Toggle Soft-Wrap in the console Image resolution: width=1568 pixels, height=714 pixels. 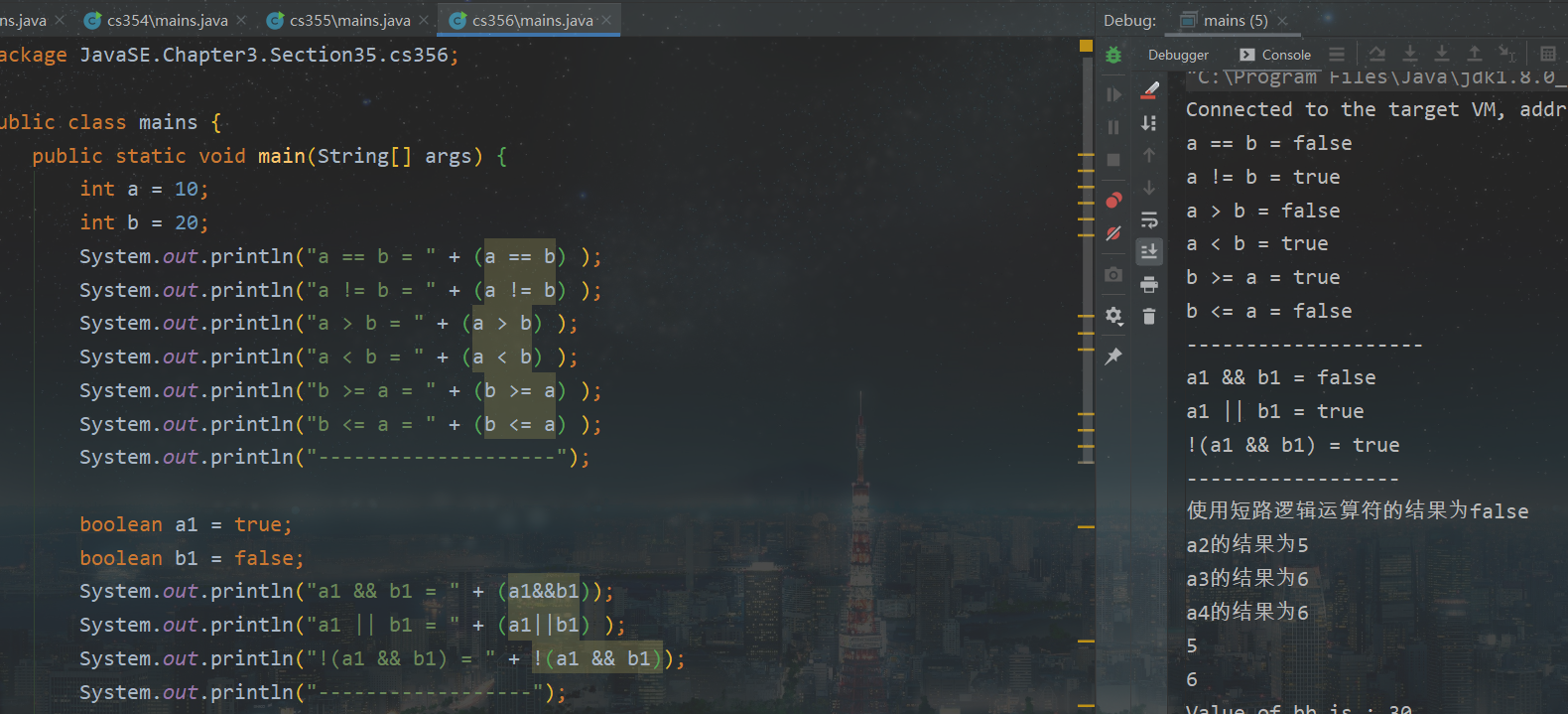tap(1149, 219)
